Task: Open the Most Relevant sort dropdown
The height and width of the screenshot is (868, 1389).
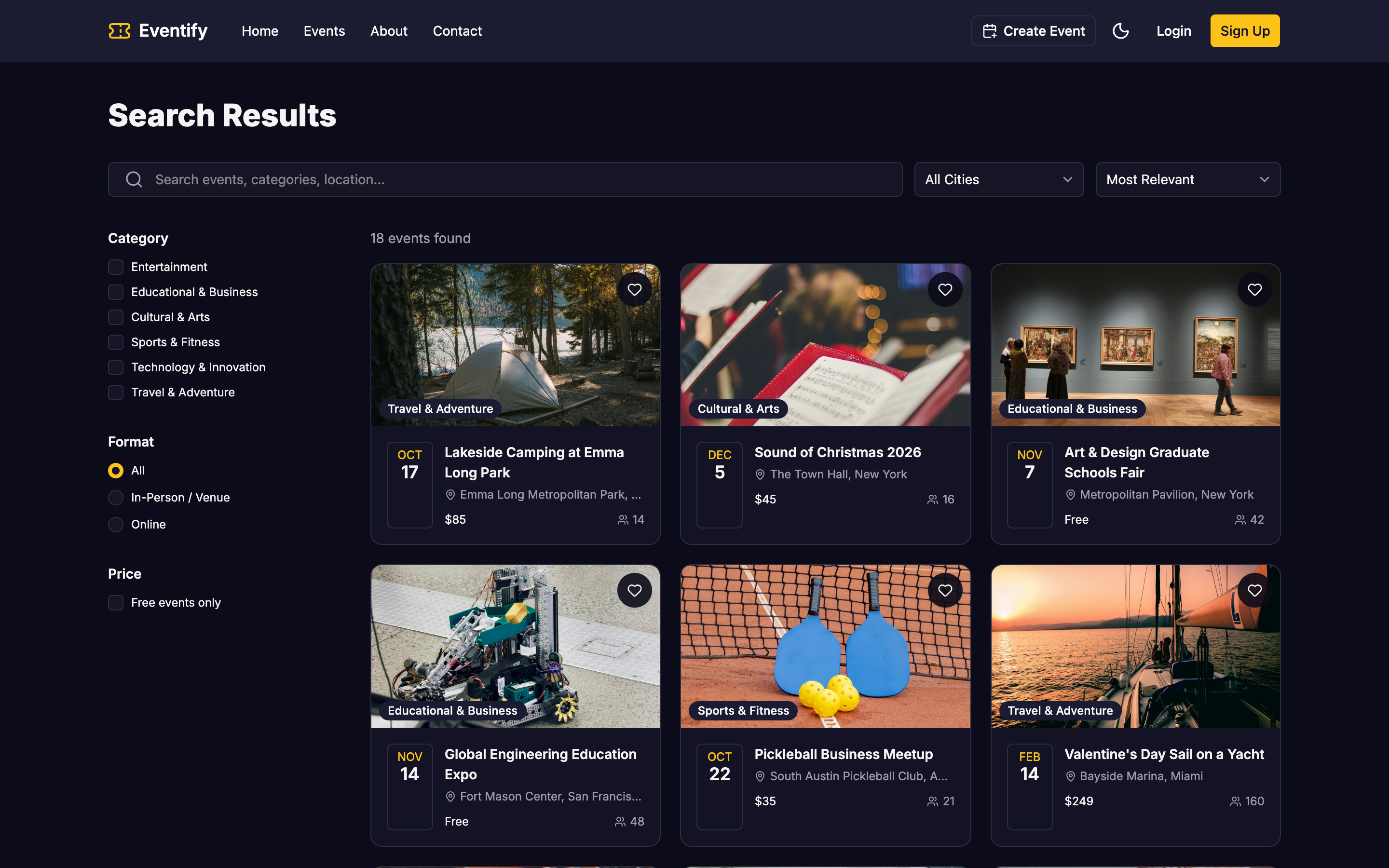Action: (x=1187, y=180)
